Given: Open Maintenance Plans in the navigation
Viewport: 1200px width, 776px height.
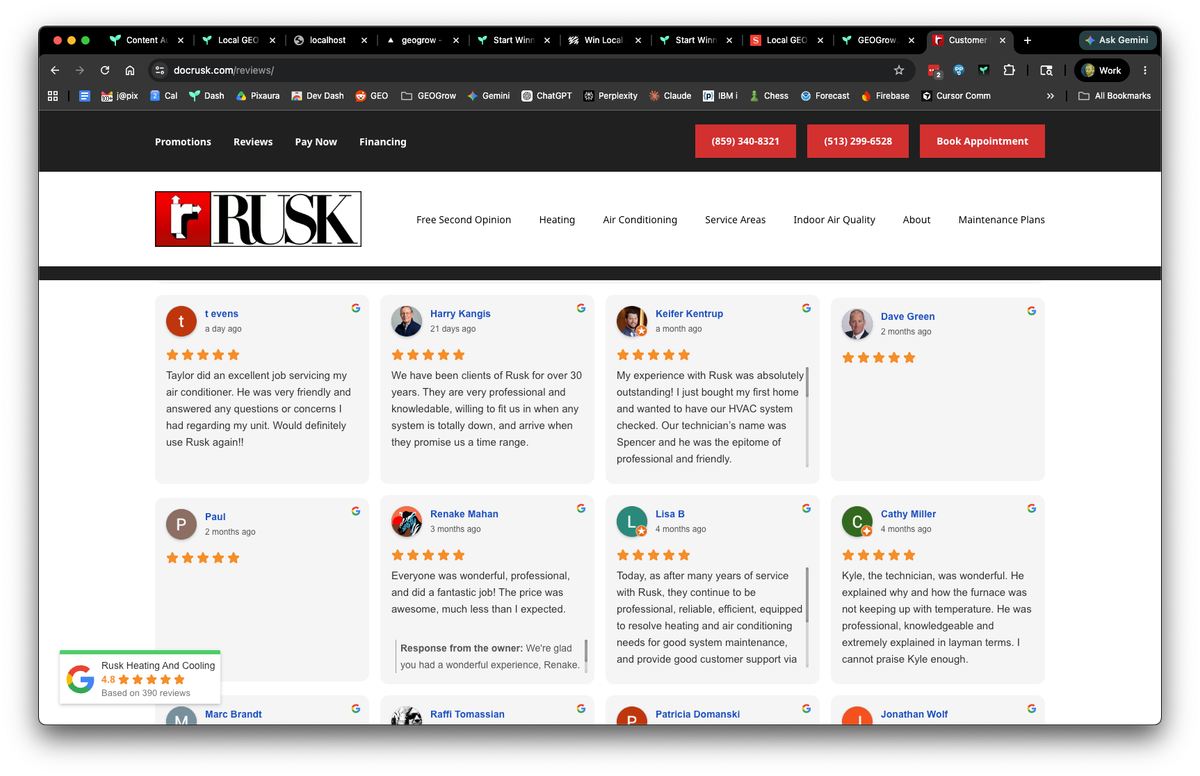Looking at the screenshot, I should pos(1001,220).
